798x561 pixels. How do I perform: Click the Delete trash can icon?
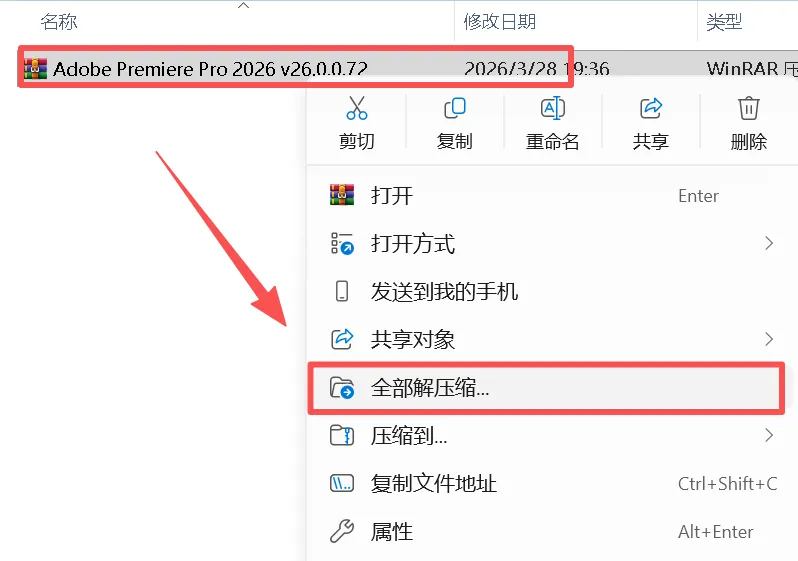pos(748,108)
